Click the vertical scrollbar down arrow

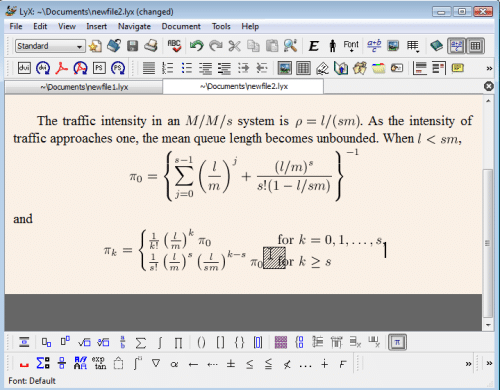point(488,325)
